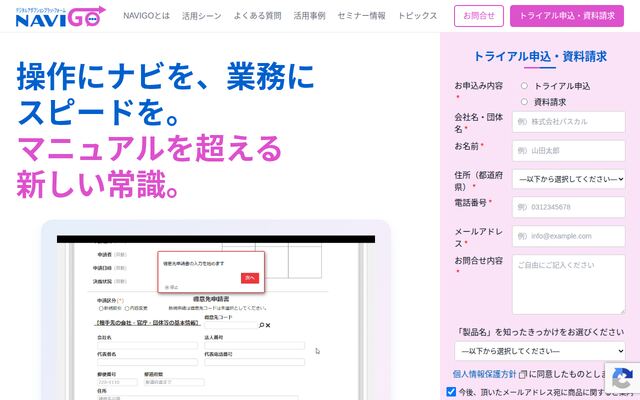Click the NAVIGO logo

pos(60,17)
